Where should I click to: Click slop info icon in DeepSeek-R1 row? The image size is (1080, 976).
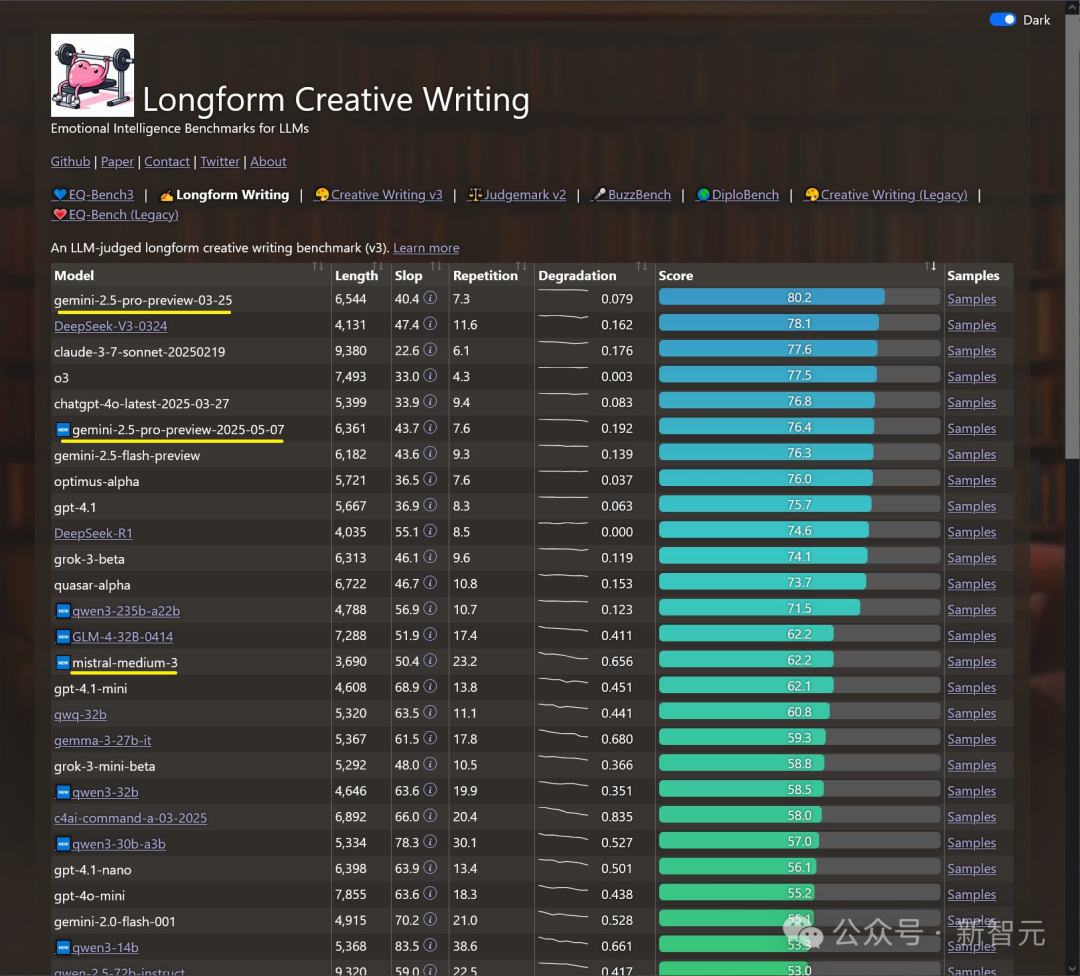coord(430,530)
